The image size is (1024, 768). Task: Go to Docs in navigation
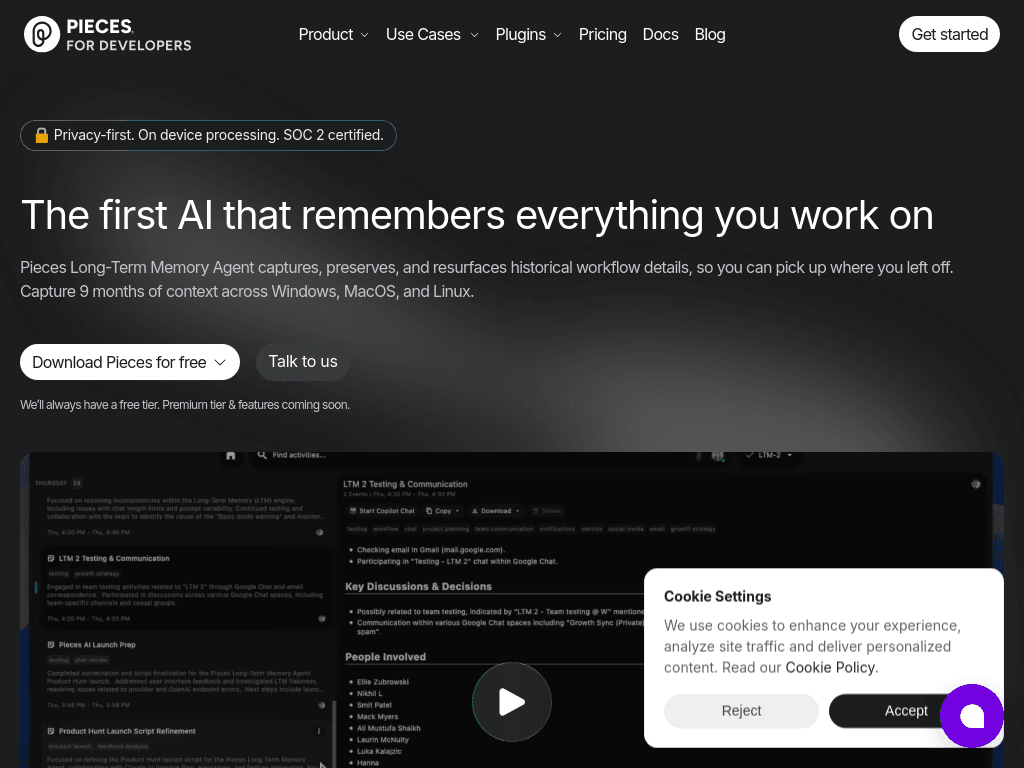point(660,35)
